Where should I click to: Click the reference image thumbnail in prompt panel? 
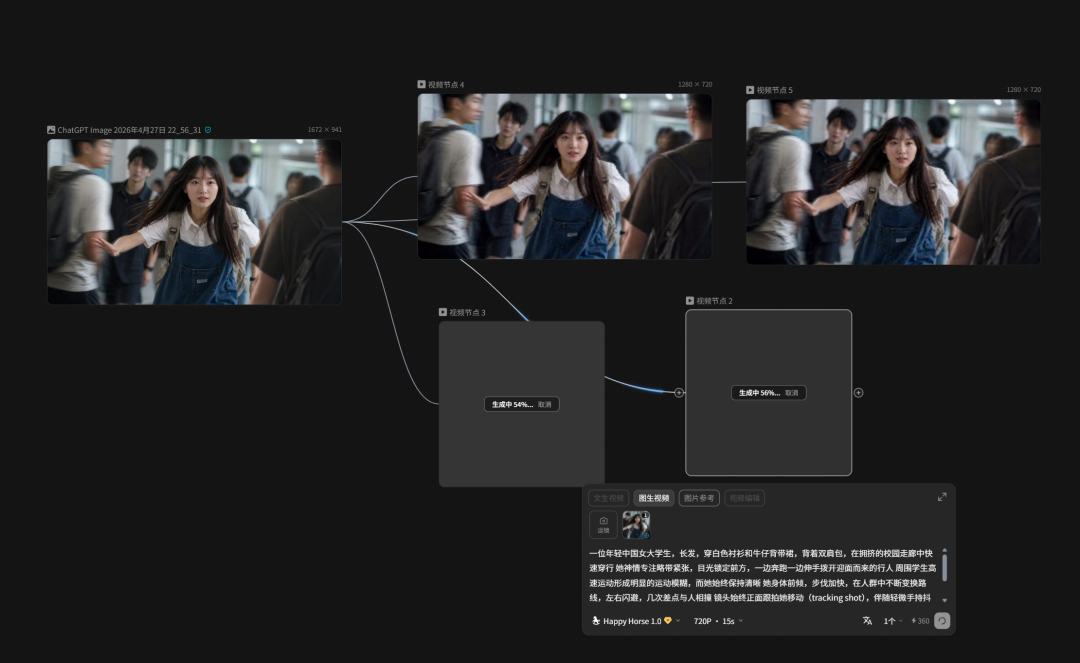(x=635, y=525)
